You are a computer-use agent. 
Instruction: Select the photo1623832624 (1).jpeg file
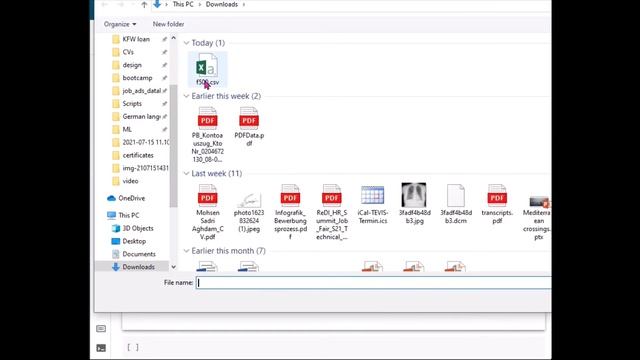pos(249,199)
